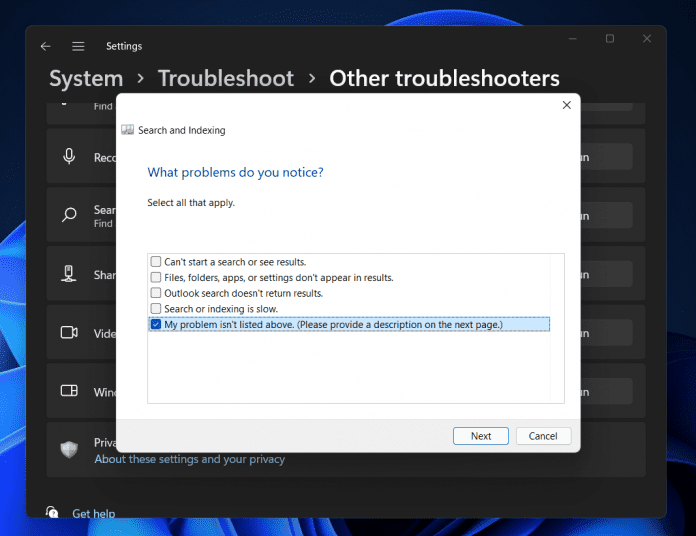
Task: Click the Get help headset icon
Action: click(52, 513)
